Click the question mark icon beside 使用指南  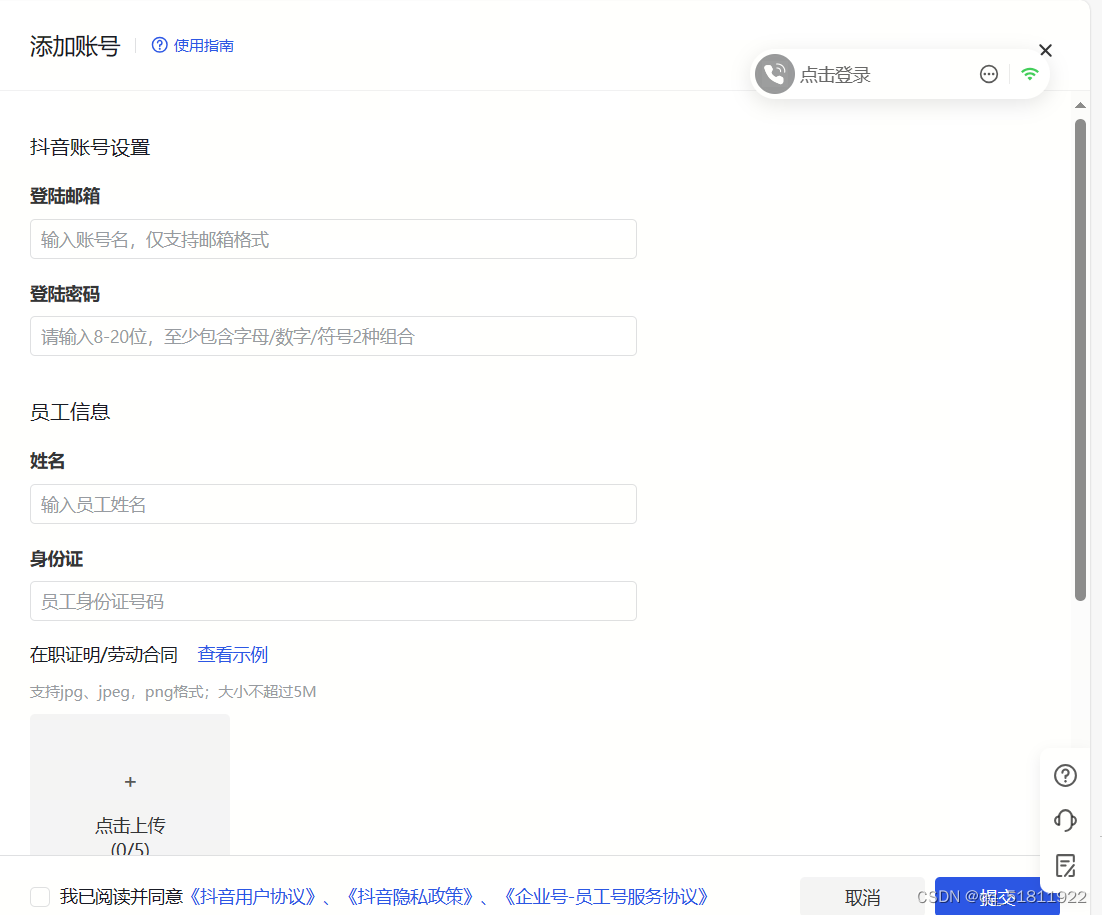[x=160, y=45]
